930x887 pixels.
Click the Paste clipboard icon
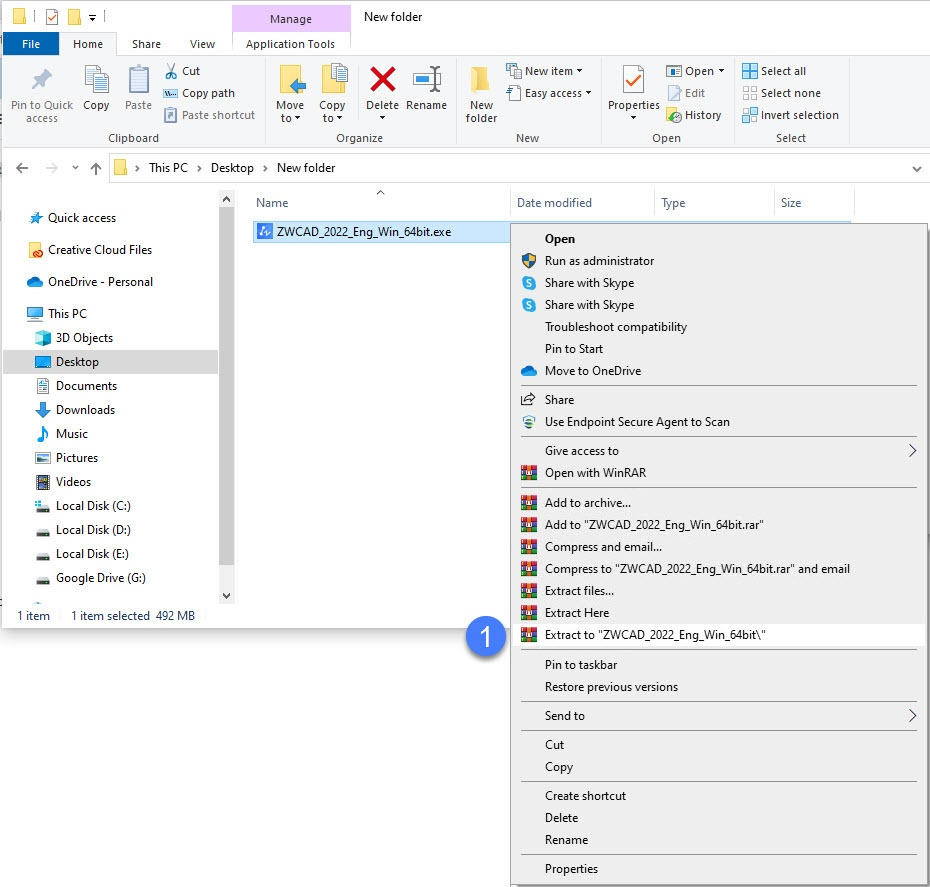point(138,79)
